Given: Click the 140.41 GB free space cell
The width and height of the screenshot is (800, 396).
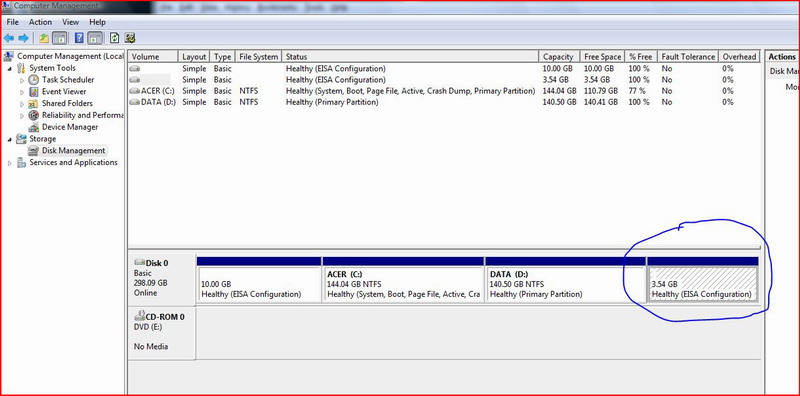Looking at the screenshot, I should coord(601,102).
